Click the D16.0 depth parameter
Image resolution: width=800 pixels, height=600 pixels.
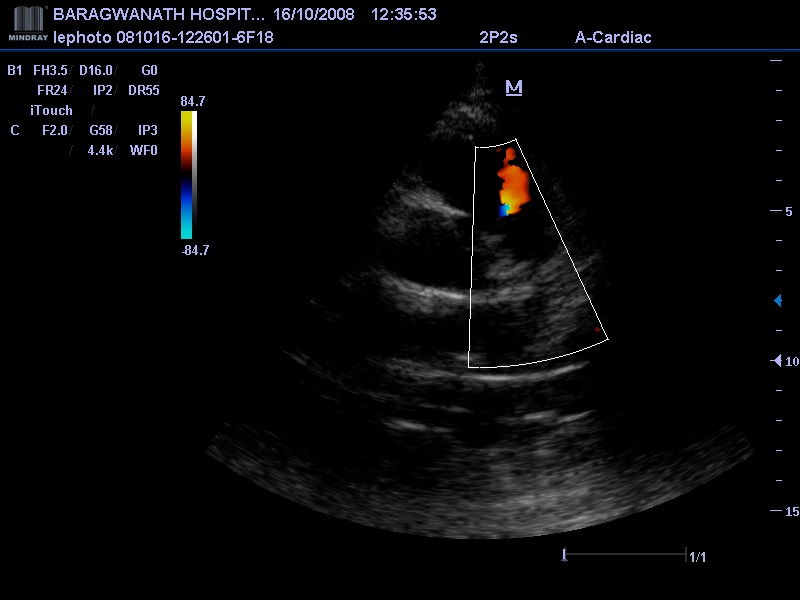click(96, 70)
